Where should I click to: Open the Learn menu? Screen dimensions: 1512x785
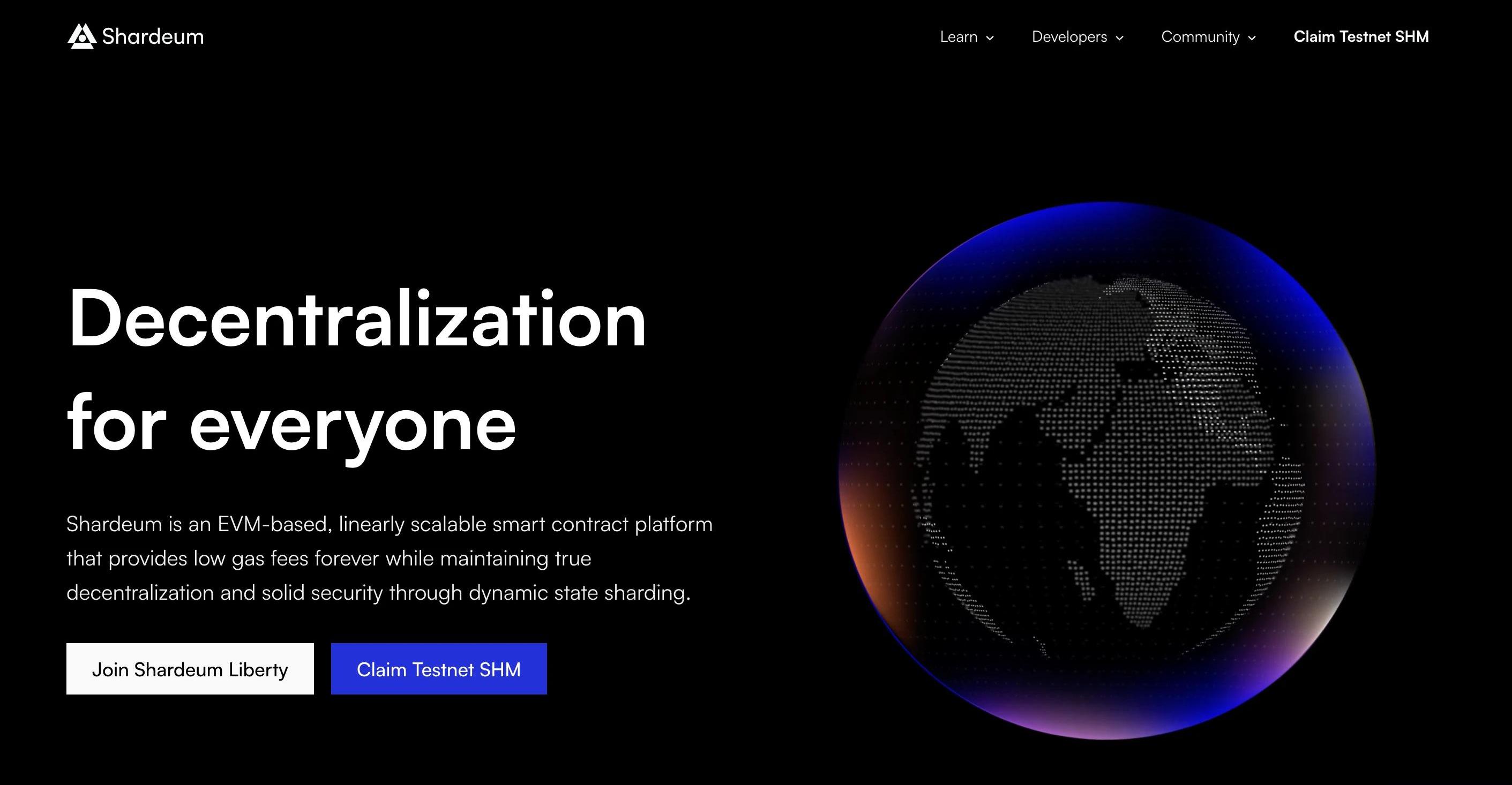[959, 37]
